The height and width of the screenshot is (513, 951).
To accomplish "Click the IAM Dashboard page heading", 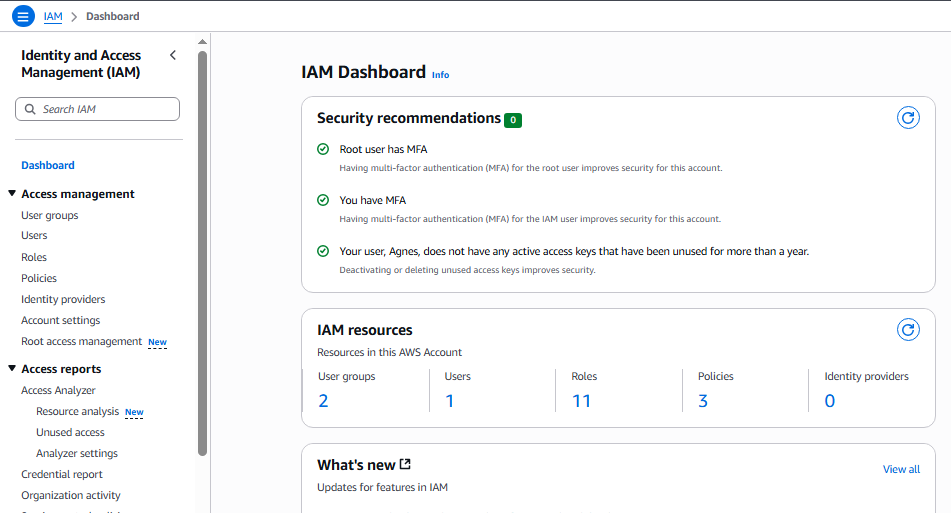I will click(x=363, y=72).
